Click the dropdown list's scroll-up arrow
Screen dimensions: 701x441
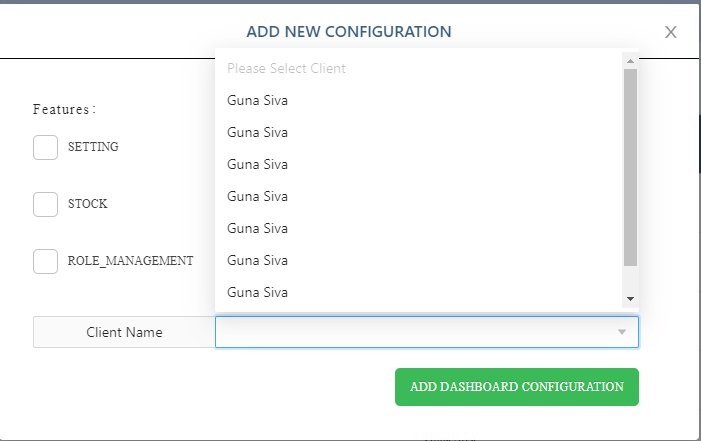(630, 61)
